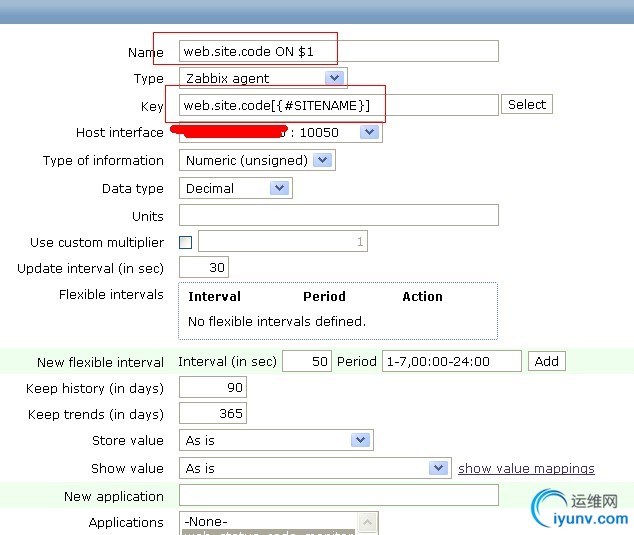Viewport: 634px width, 535px height.
Task: Click the Add flexible interval button
Action: point(546,361)
